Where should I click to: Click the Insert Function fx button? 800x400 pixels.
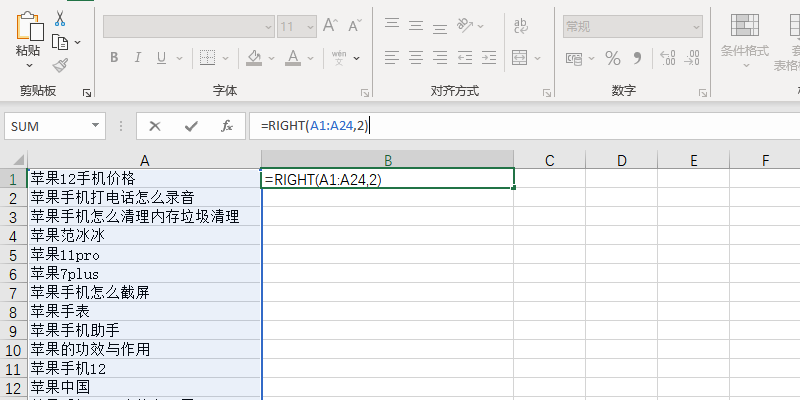(x=227, y=126)
